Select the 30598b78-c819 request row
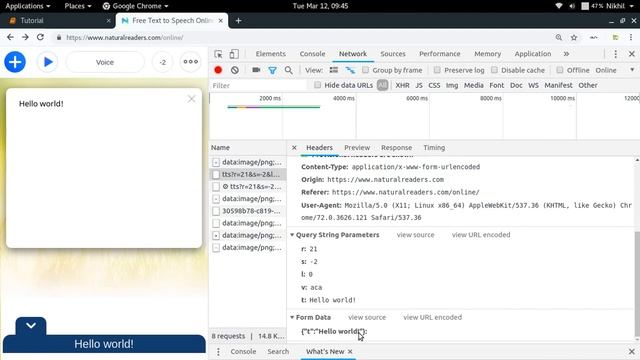 tap(248, 211)
